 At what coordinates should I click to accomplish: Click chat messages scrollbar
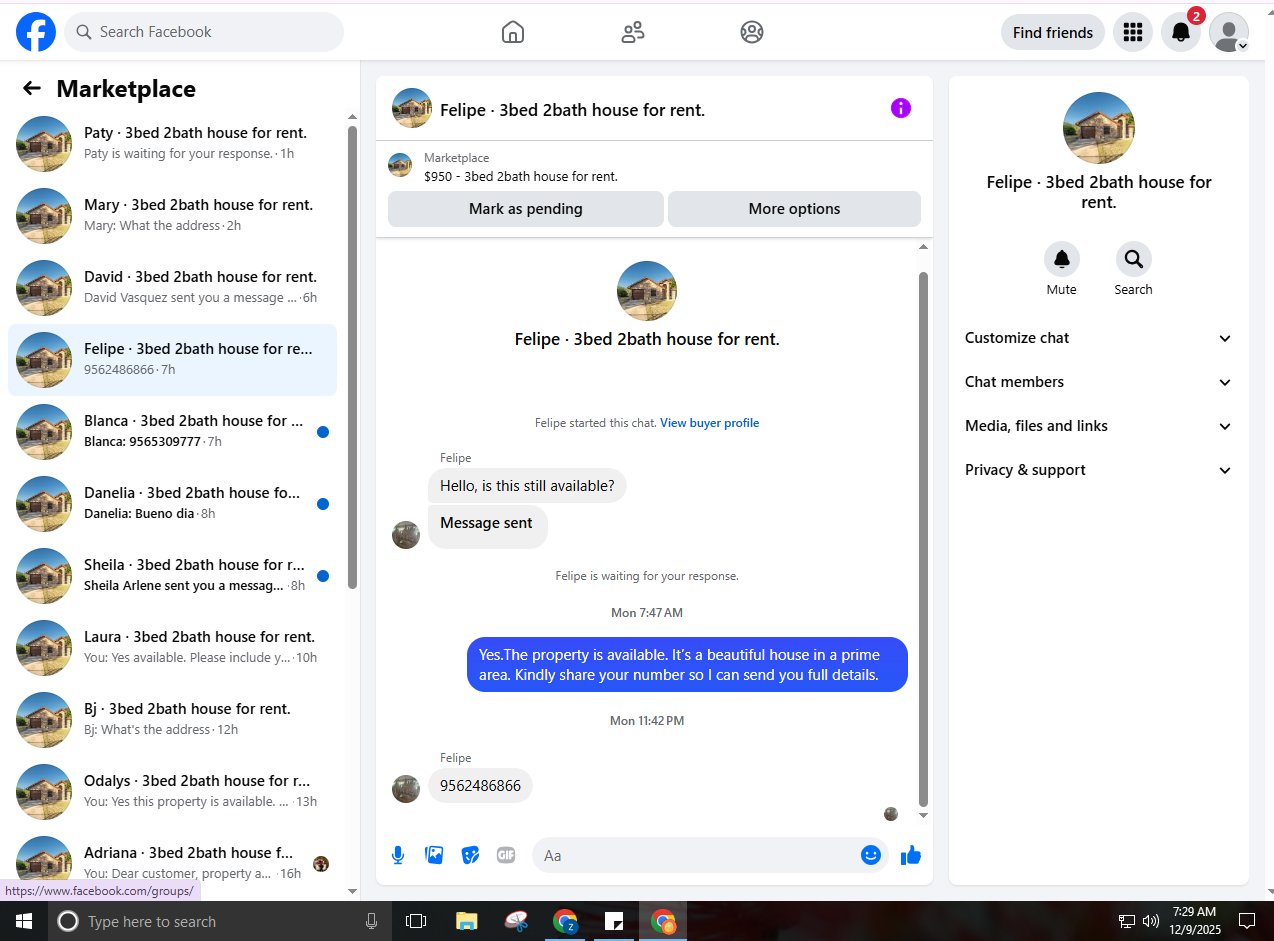point(923,538)
